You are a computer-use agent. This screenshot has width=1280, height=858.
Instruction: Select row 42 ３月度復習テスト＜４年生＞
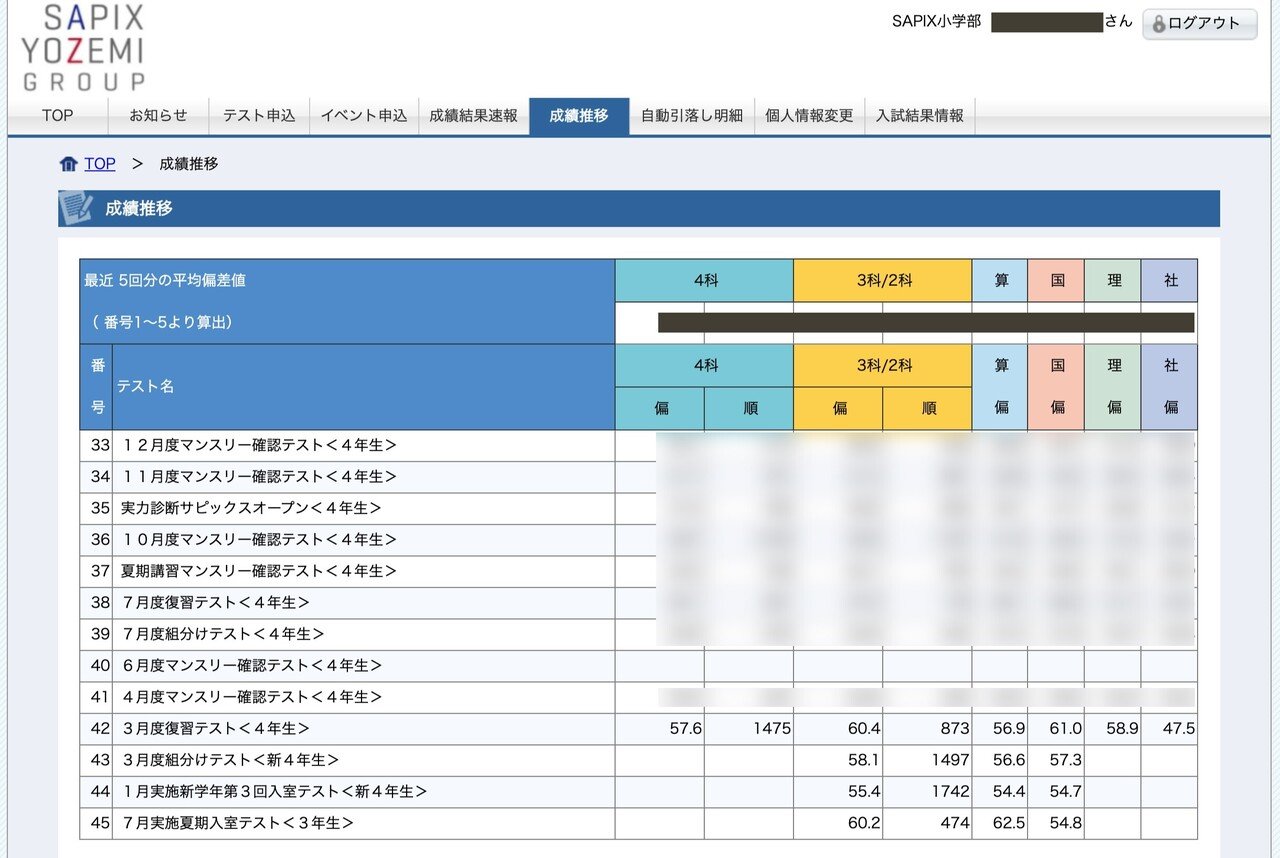click(216, 729)
